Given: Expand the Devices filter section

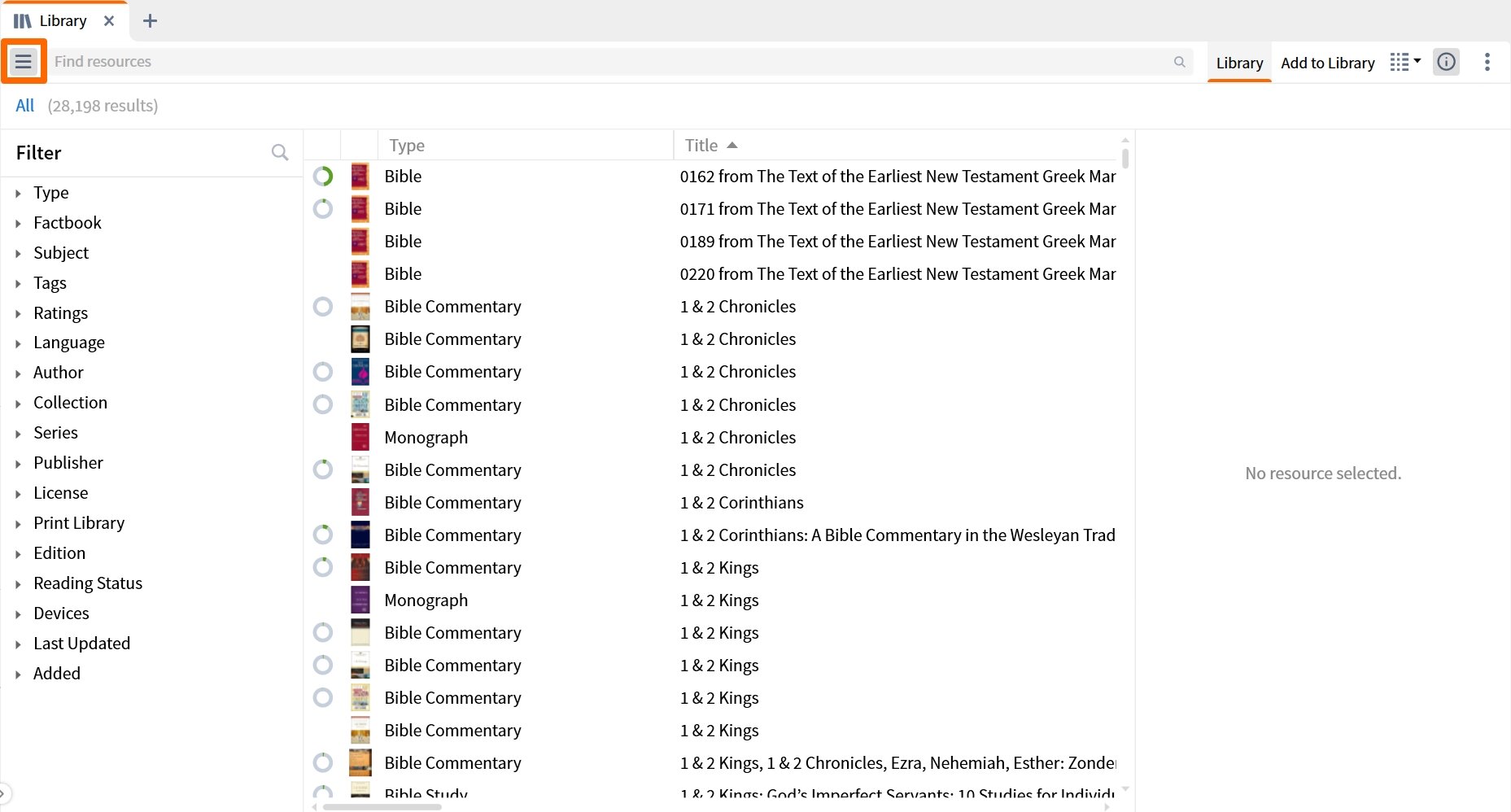Looking at the screenshot, I should pos(18,614).
